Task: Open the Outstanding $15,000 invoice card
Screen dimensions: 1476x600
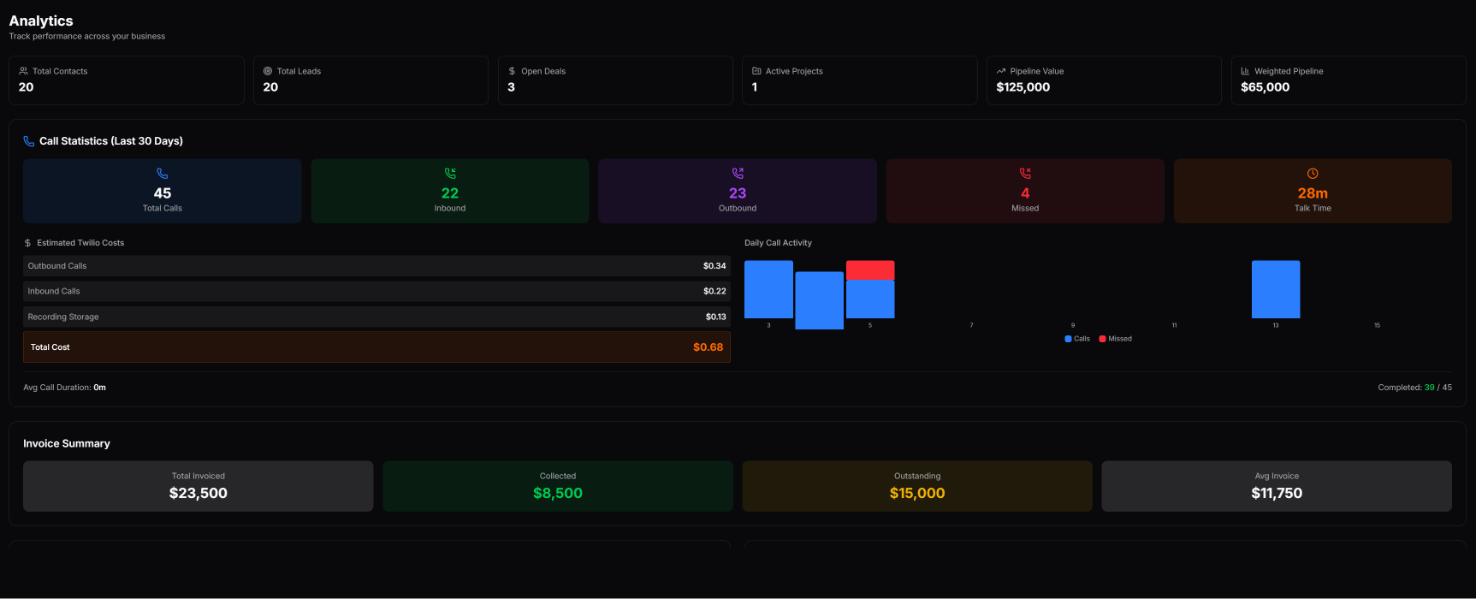Action: pyautogui.click(x=917, y=486)
